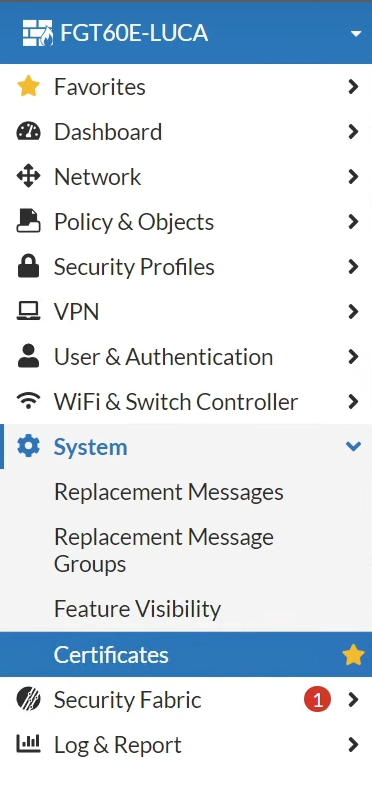The height and width of the screenshot is (792, 372).
Task: Click the Dashboard gauge icon
Action: tap(28, 131)
